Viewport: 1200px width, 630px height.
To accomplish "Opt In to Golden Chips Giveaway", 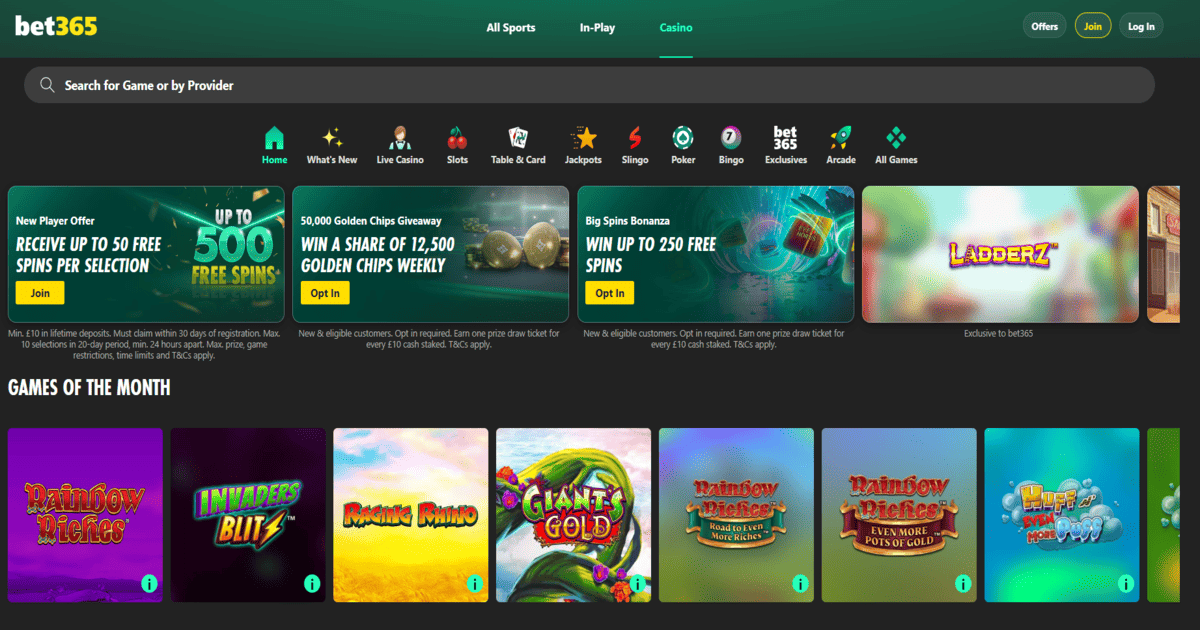I will coord(325,293).
